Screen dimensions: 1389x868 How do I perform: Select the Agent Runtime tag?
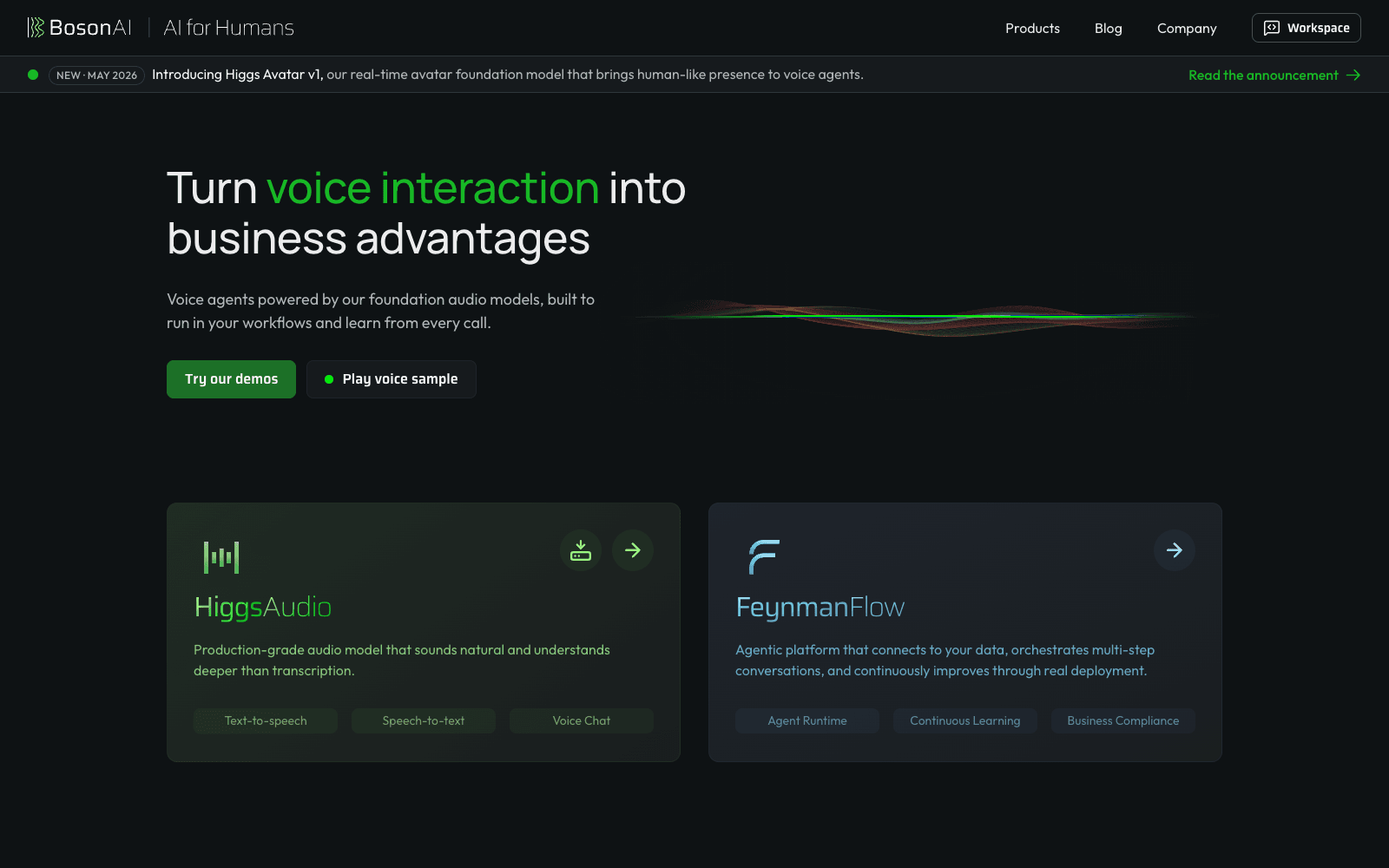tap(807, 720)
